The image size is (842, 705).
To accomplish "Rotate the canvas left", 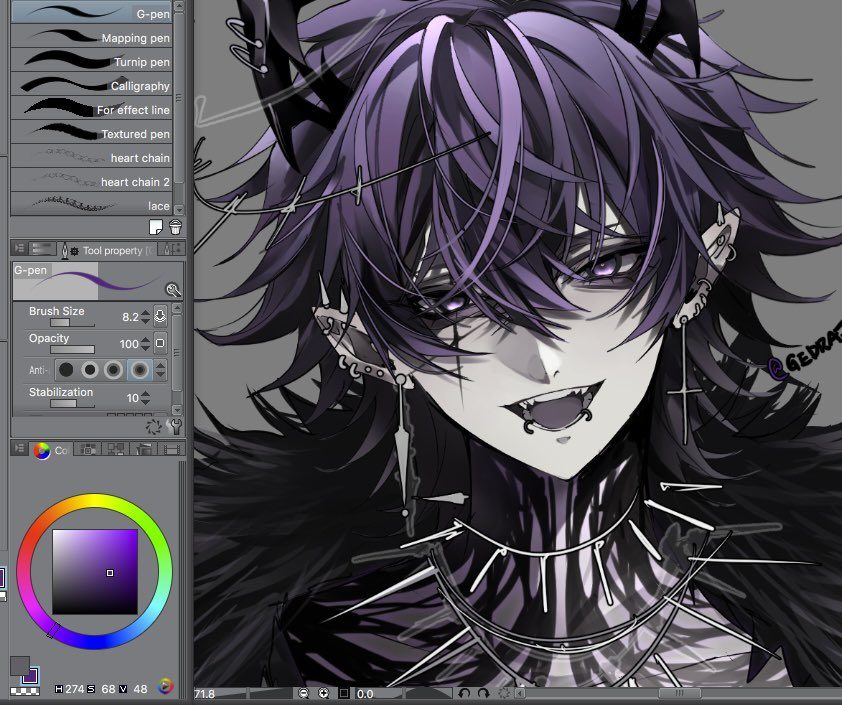I will pyautogui.click(x=465, y=693).
